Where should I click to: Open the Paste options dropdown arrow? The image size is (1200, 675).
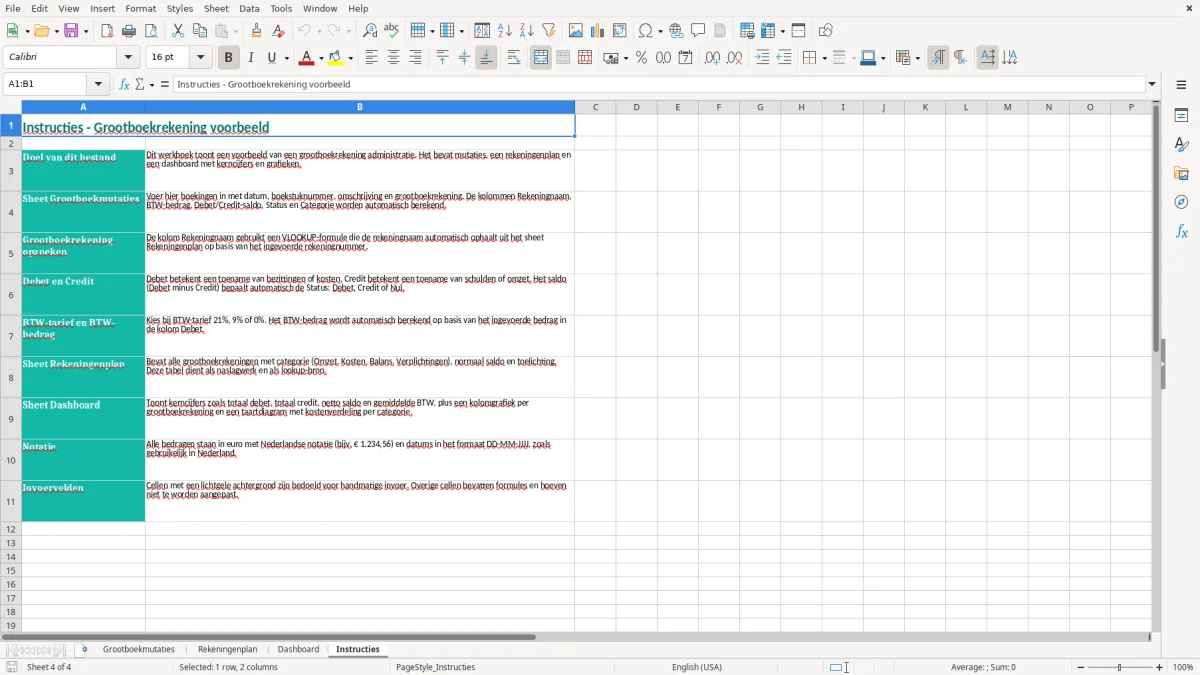236,31
